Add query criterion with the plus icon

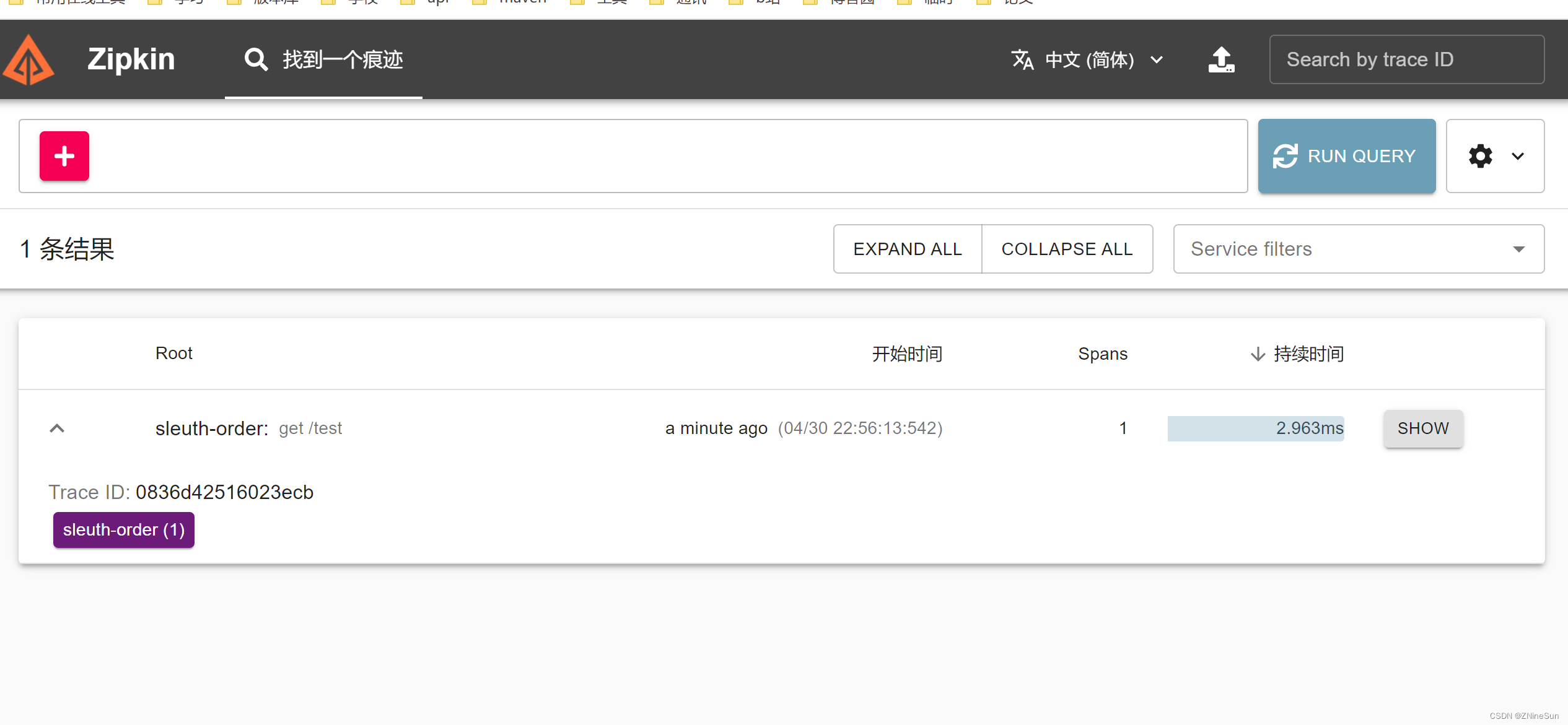pos(64,156)
